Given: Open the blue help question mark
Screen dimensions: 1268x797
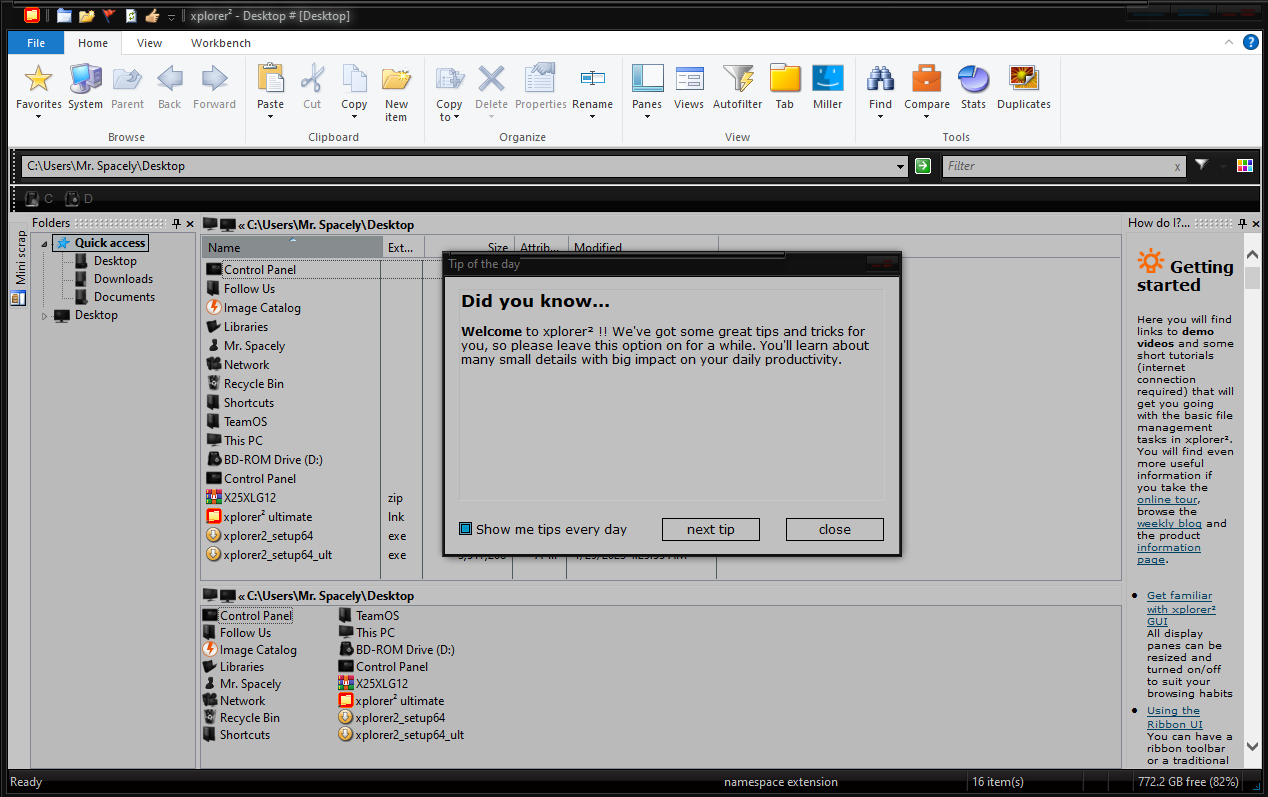Looking at the screenshot, I should [x=1250, y=42].
